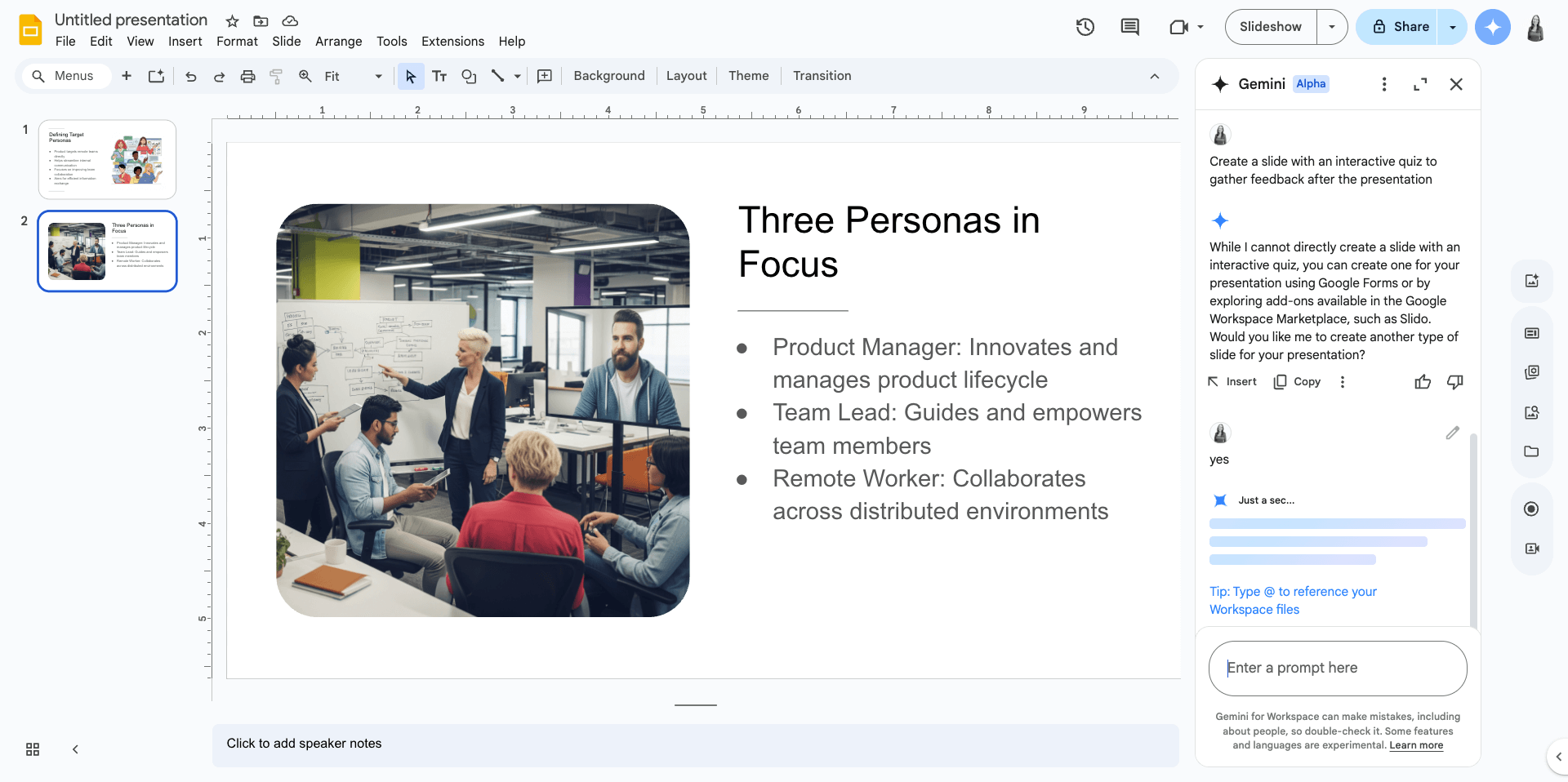Open the Format menu
This screenshot has height=782, width=1568.
pos(237,42)
